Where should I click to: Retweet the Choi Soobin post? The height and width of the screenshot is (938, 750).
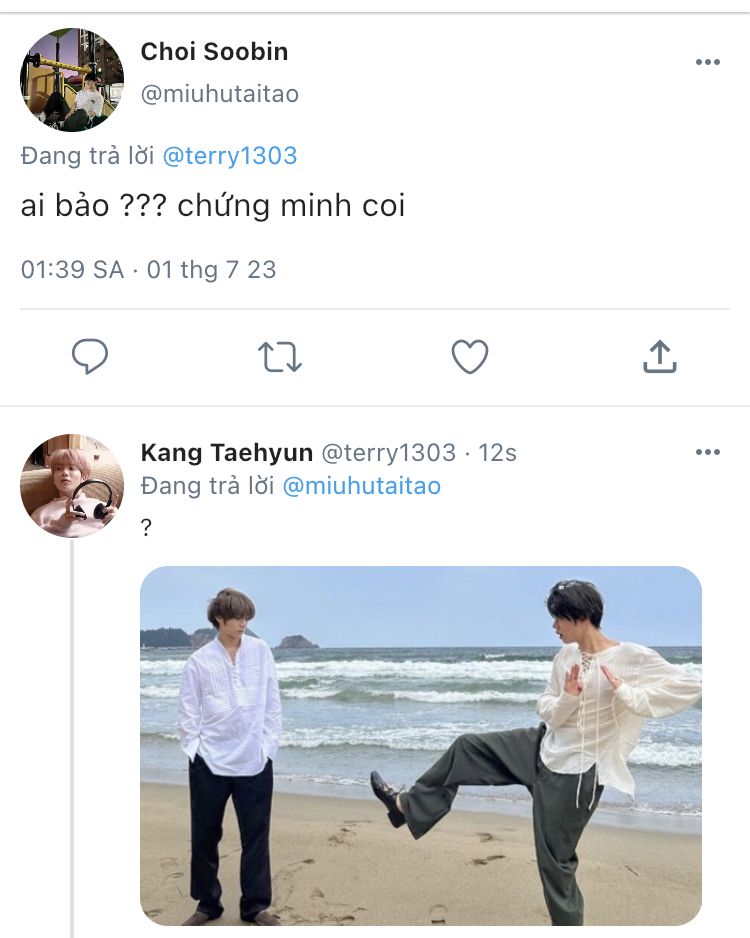280,356
